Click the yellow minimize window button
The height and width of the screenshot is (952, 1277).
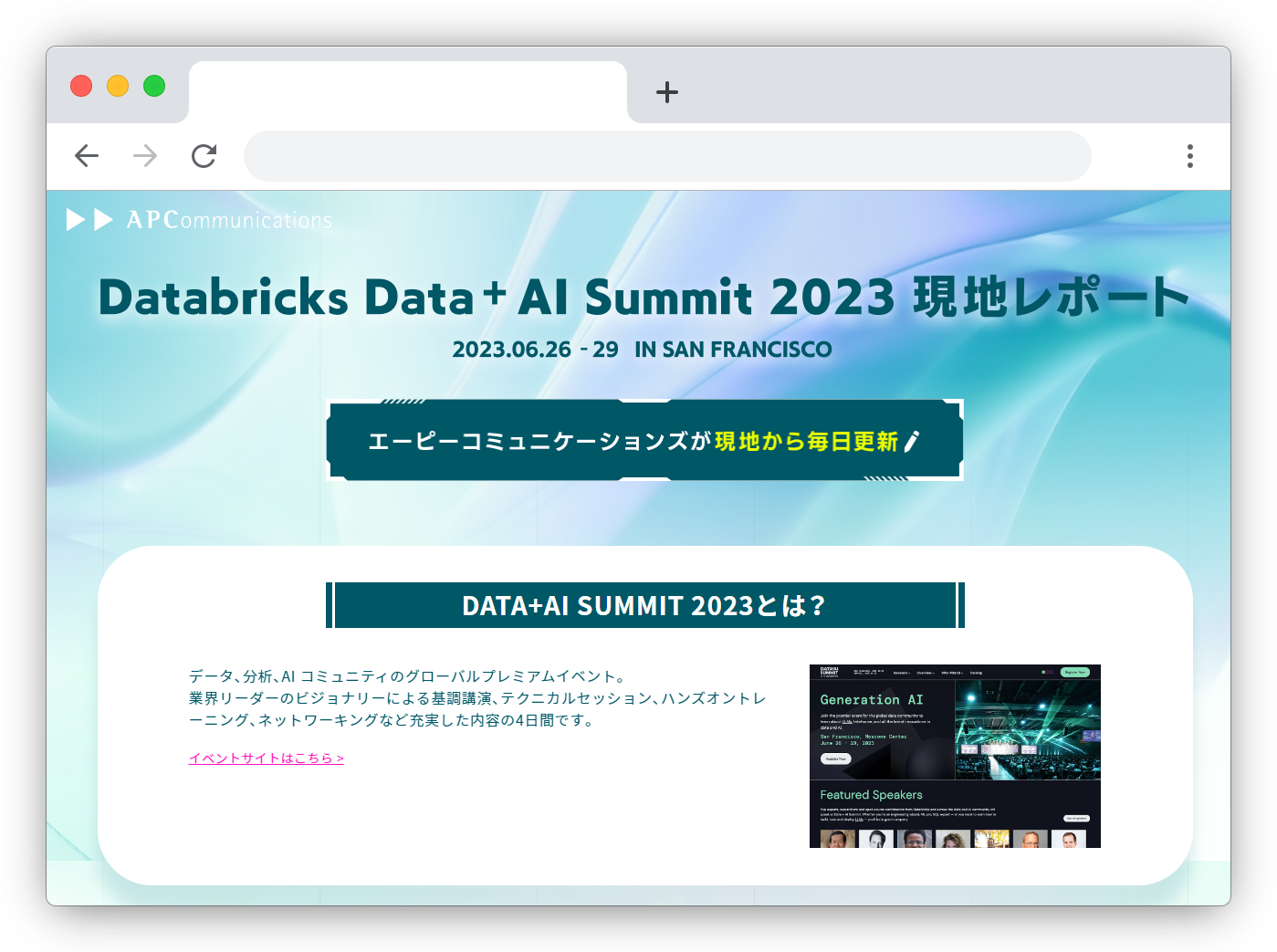pyautogui.click(x=118, y=86)
